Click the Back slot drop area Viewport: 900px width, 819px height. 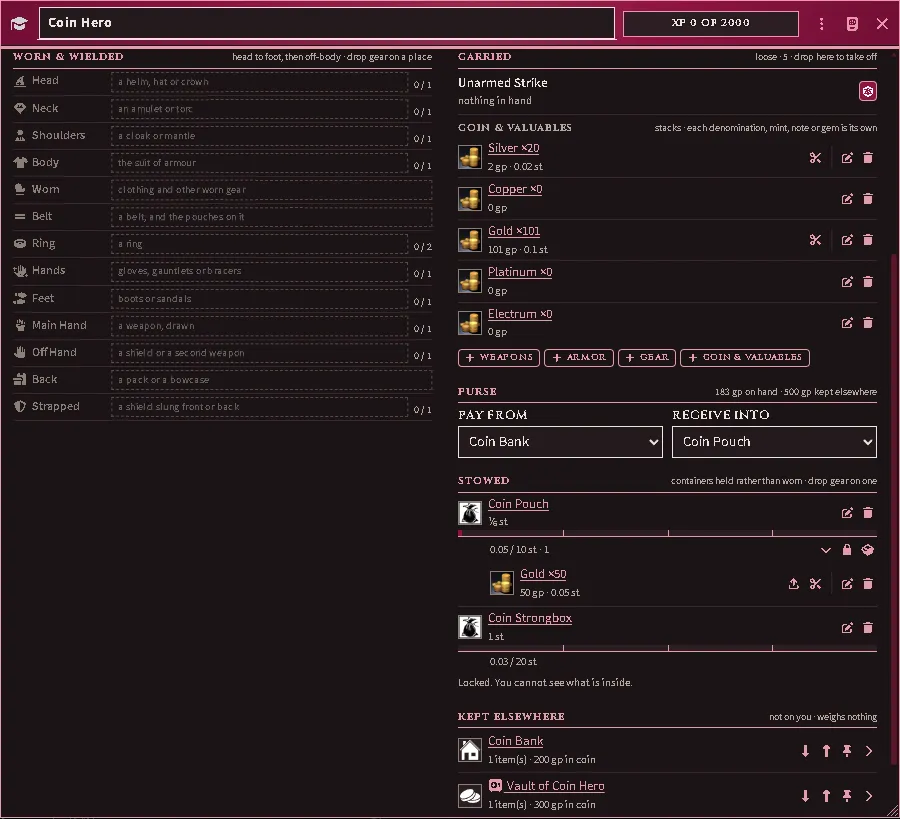click(271, 380)
